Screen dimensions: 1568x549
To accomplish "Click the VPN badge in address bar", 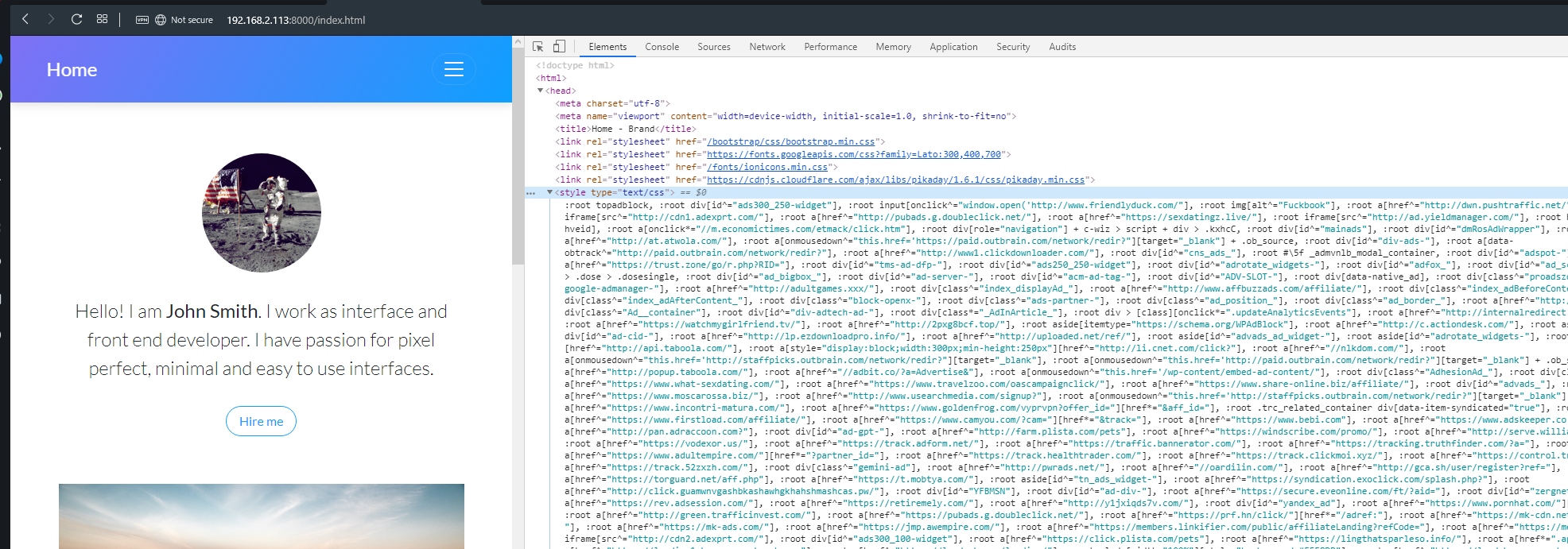I will coord(142,20).
